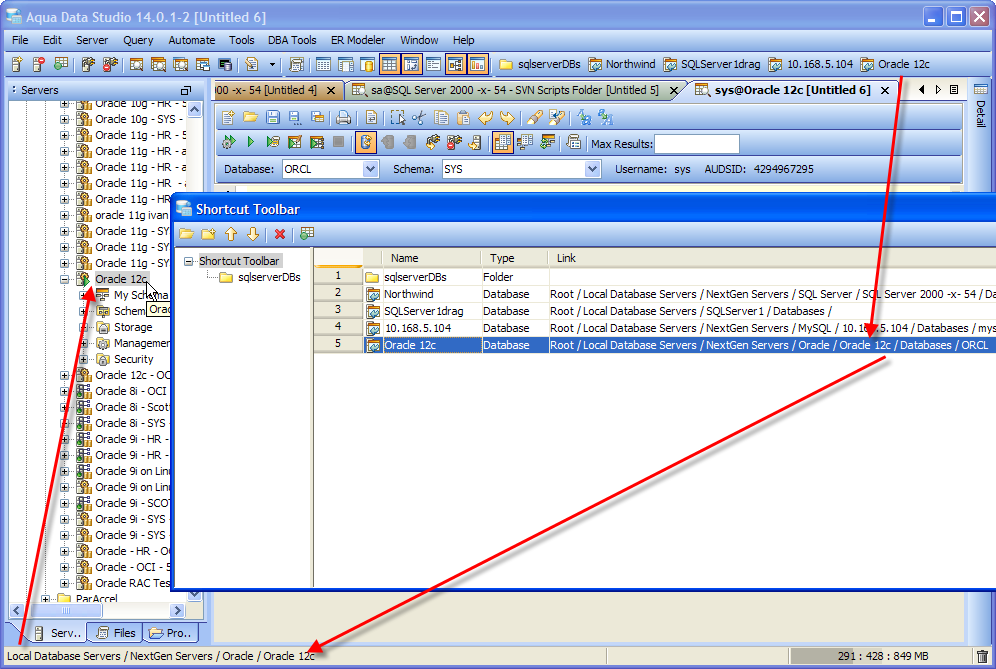This screenshot has width=996, height=669.
Task: Click the gray Stop square in query toolbar
Action: tap(339, 142)
